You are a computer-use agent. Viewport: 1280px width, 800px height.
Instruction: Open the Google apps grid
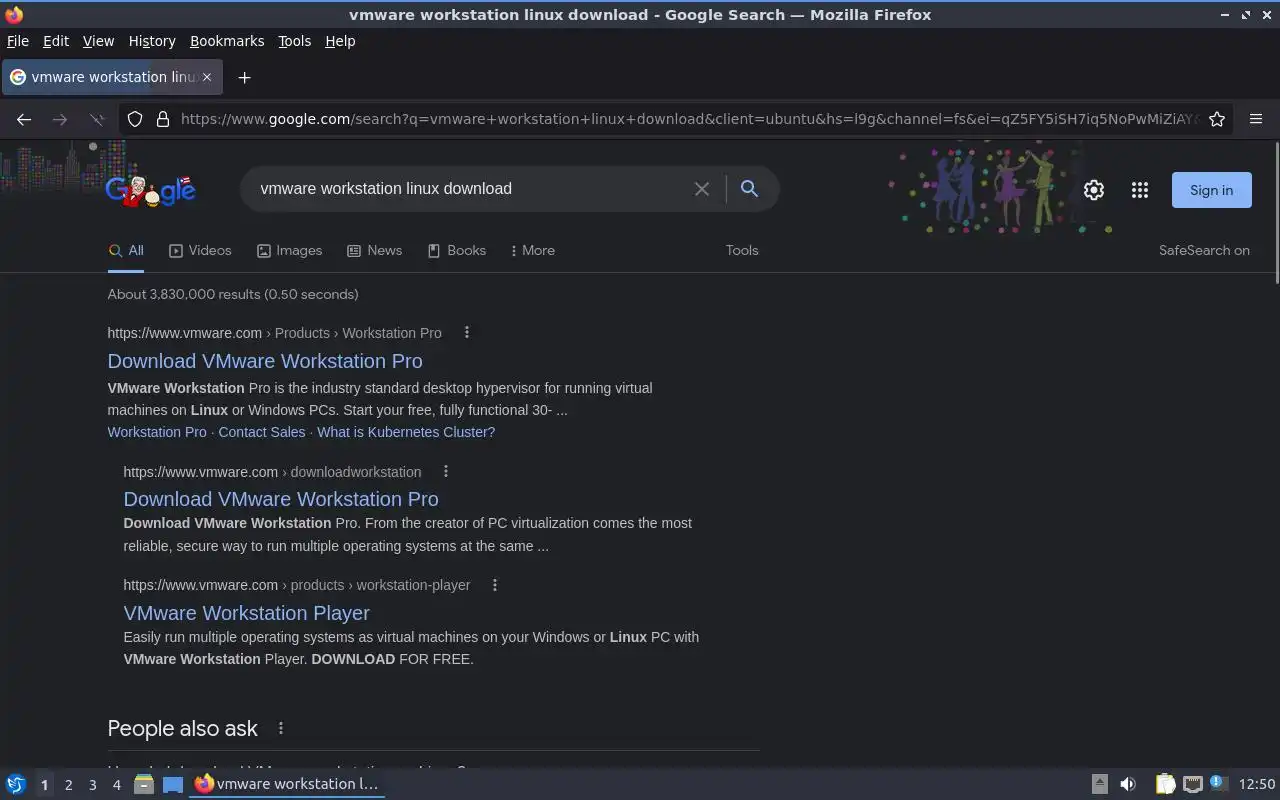[1140, 190]
